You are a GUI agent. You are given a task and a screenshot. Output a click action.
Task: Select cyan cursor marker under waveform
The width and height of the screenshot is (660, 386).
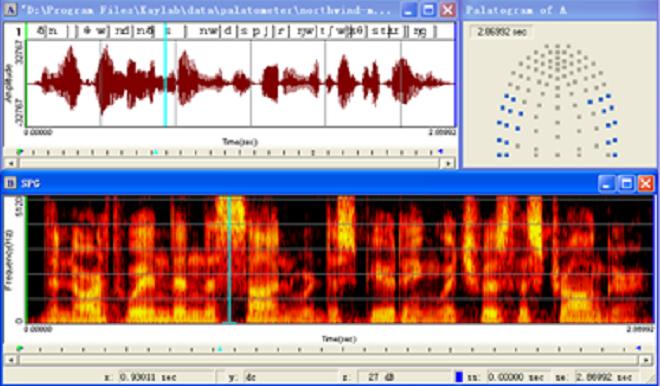(x=155, y=152)
